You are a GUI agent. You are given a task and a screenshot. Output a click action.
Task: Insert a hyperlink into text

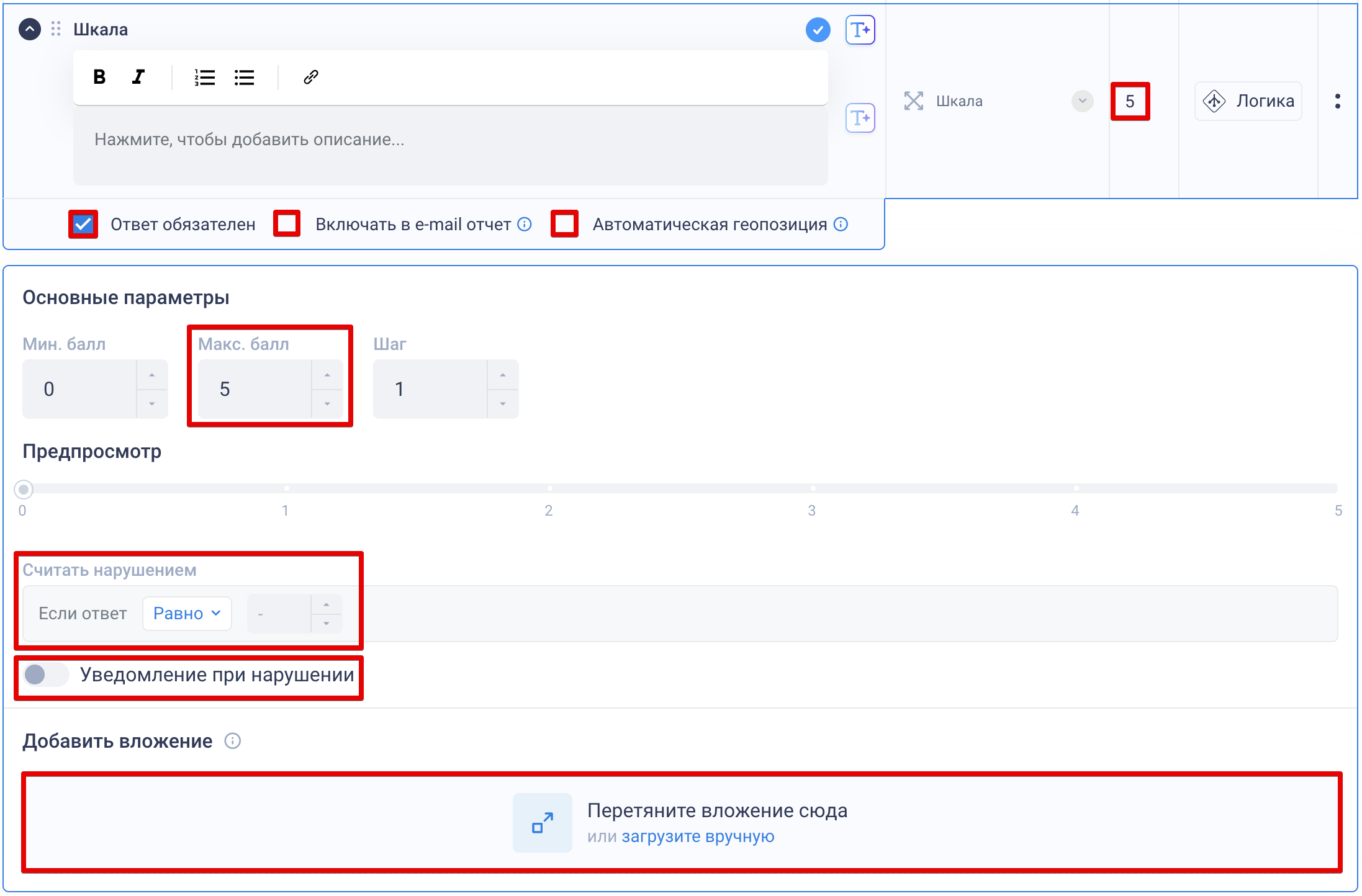[x=311, y=77]
